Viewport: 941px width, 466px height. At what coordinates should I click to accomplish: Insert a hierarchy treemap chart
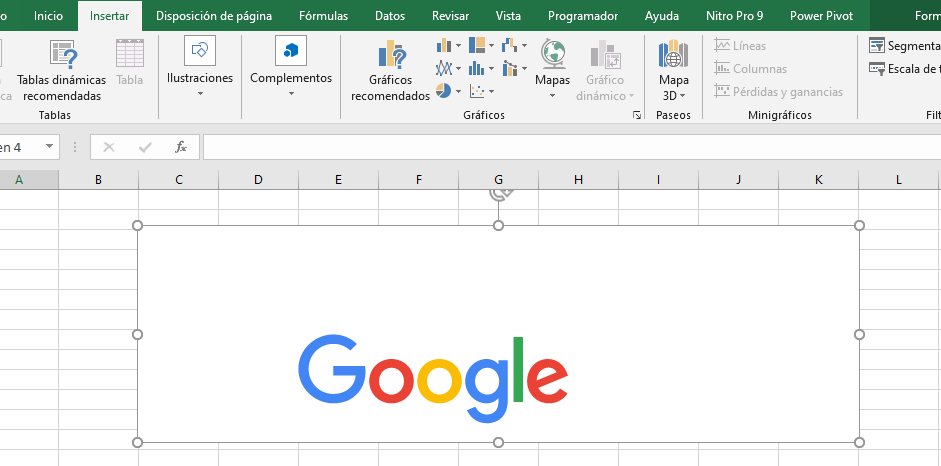click(x=481, y=46)
